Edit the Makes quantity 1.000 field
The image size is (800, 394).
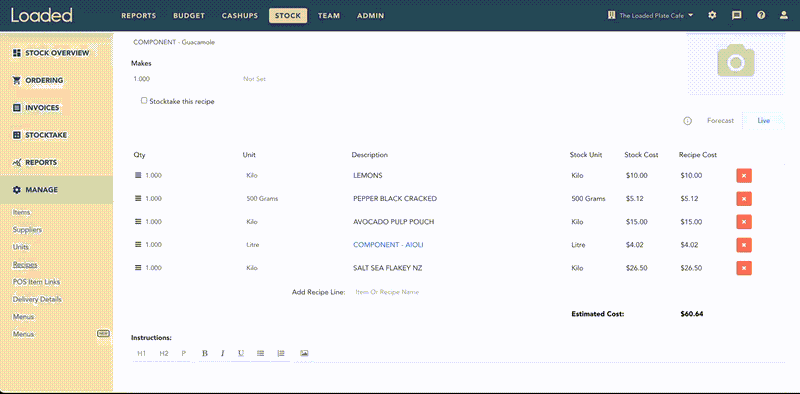142,79
